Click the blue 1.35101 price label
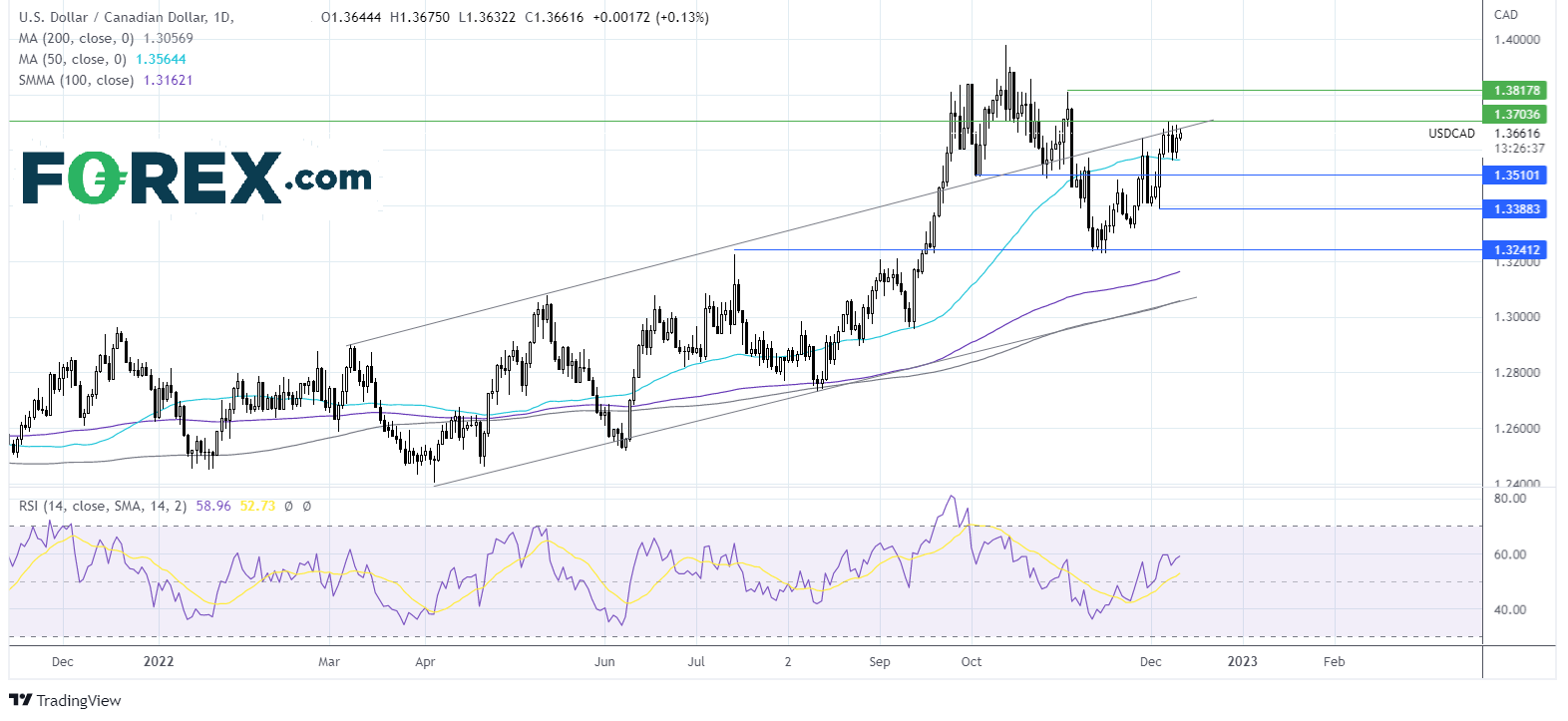Image resolution: width=1568 pixels, height=721 pixels. 1516,175
